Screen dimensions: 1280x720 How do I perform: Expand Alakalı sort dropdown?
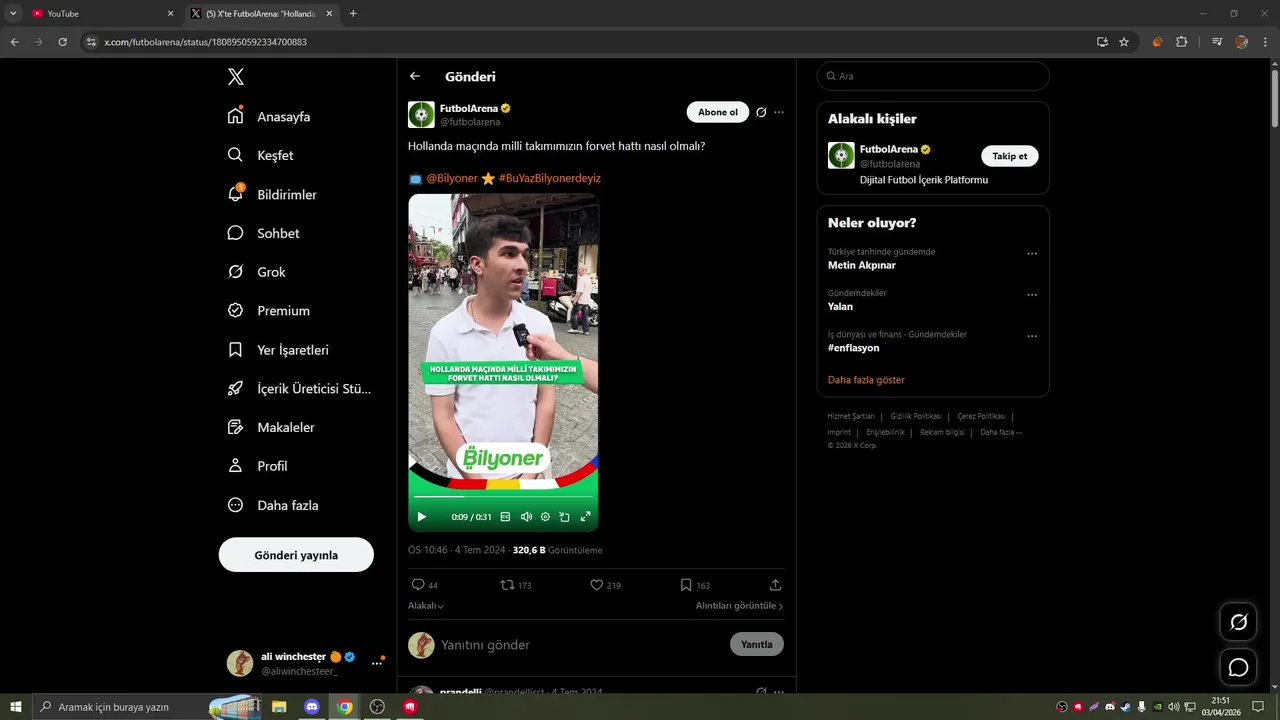(x=426, y=606)
